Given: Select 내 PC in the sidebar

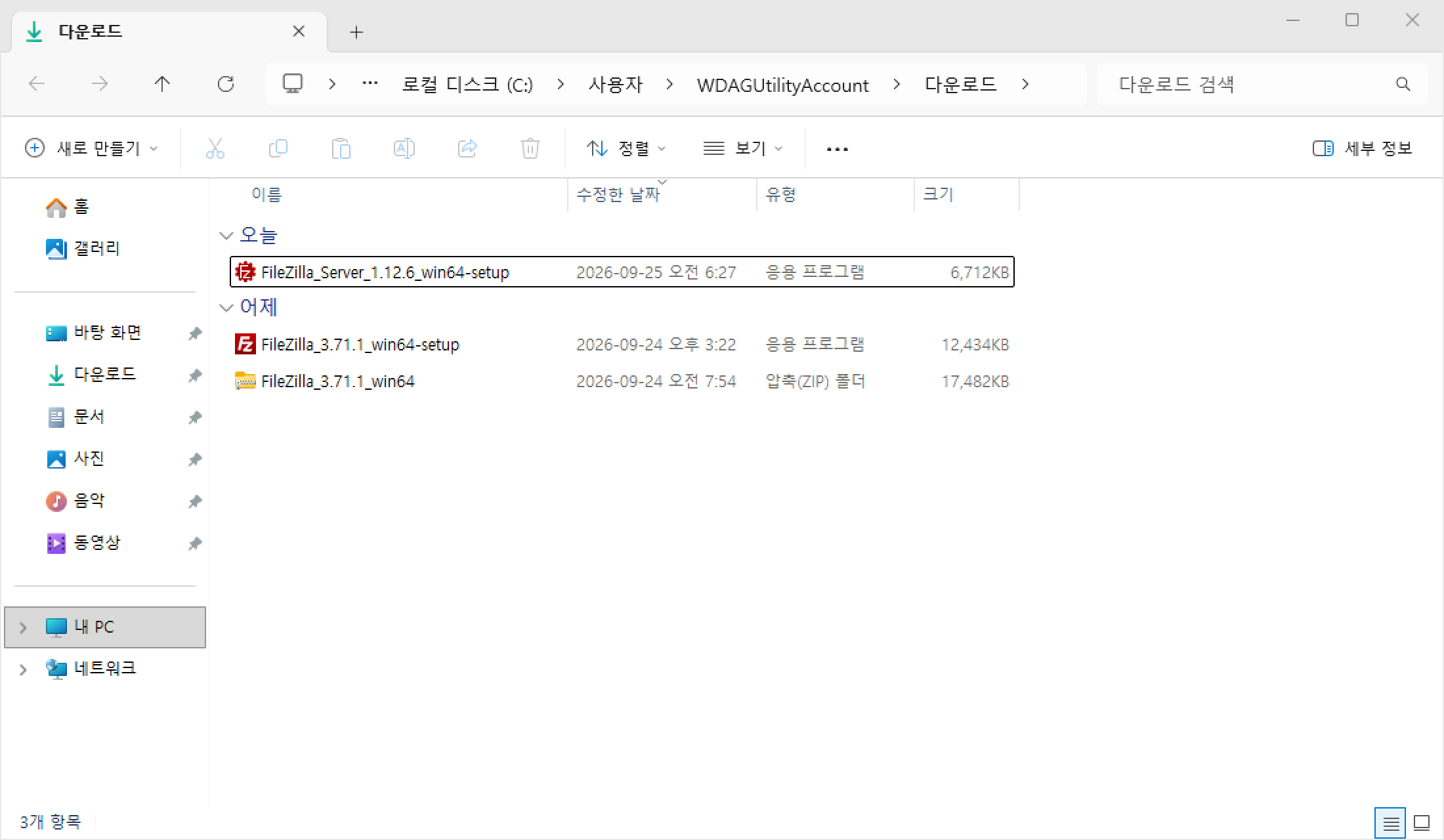Looking at the screenshot, I should [x=105, y=627].
